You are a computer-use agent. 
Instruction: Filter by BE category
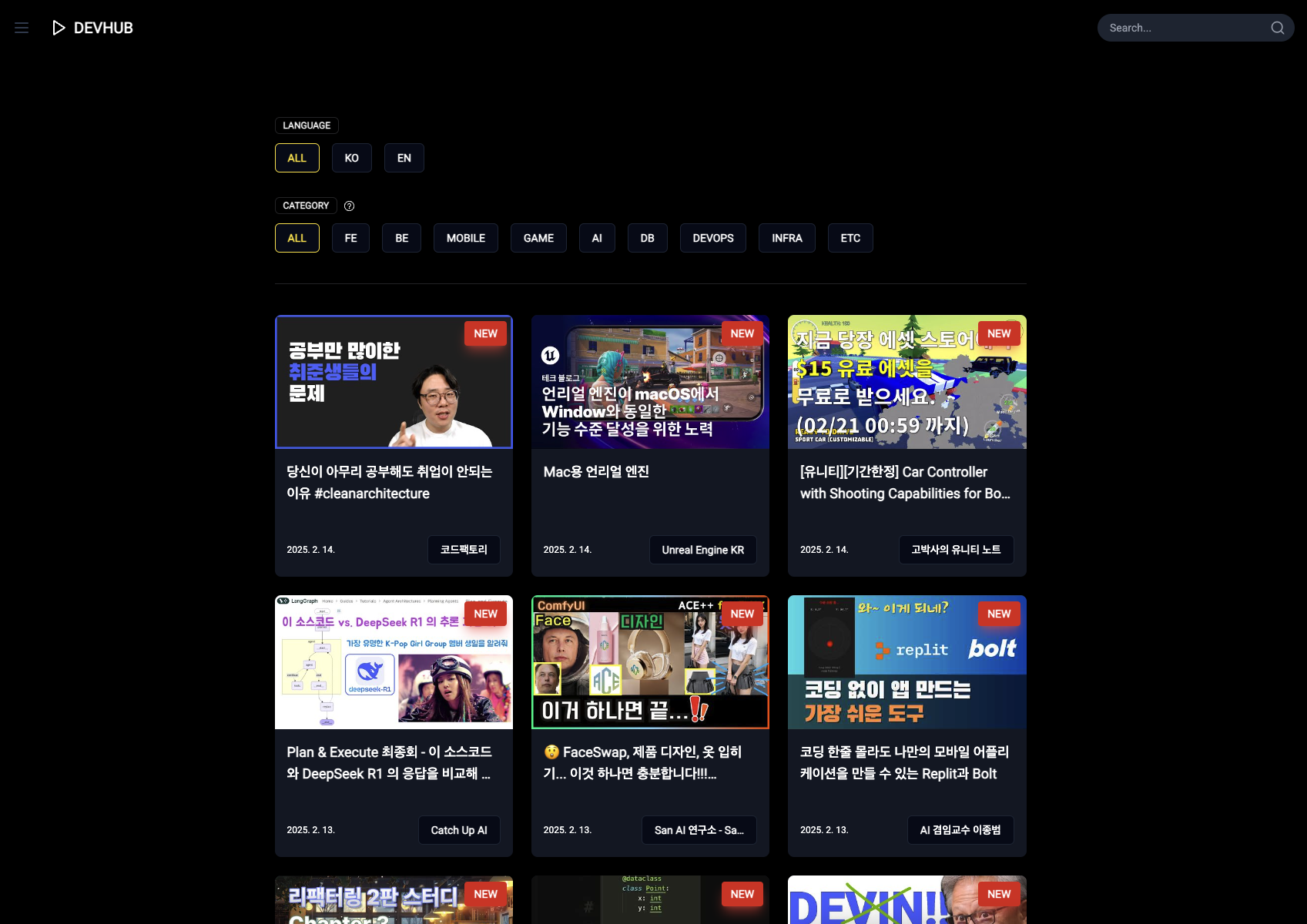[402, 238]
